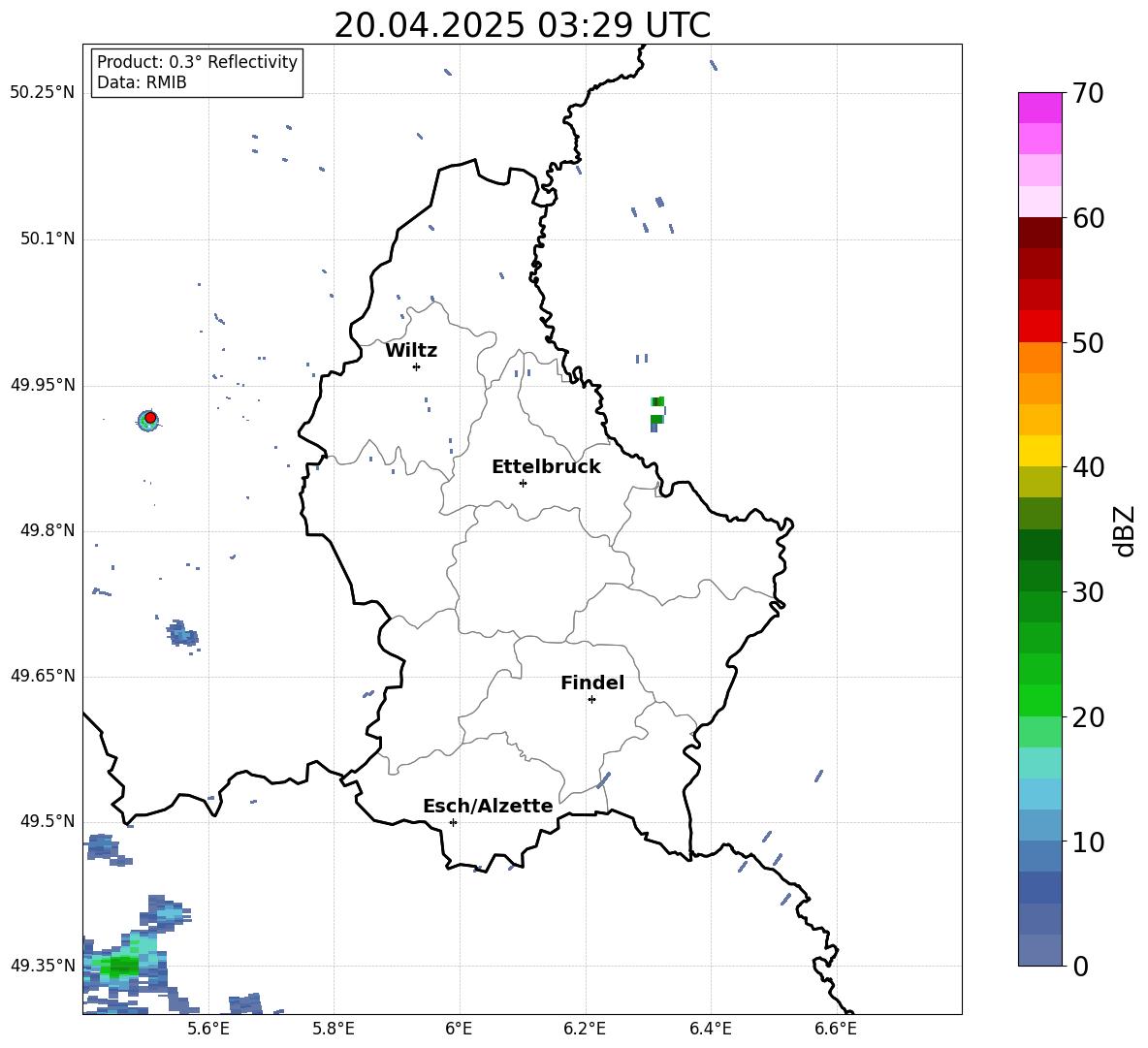
Task: Click the 49.35°N latitude label
Action: pyautogui.click(x=43, y=966)
